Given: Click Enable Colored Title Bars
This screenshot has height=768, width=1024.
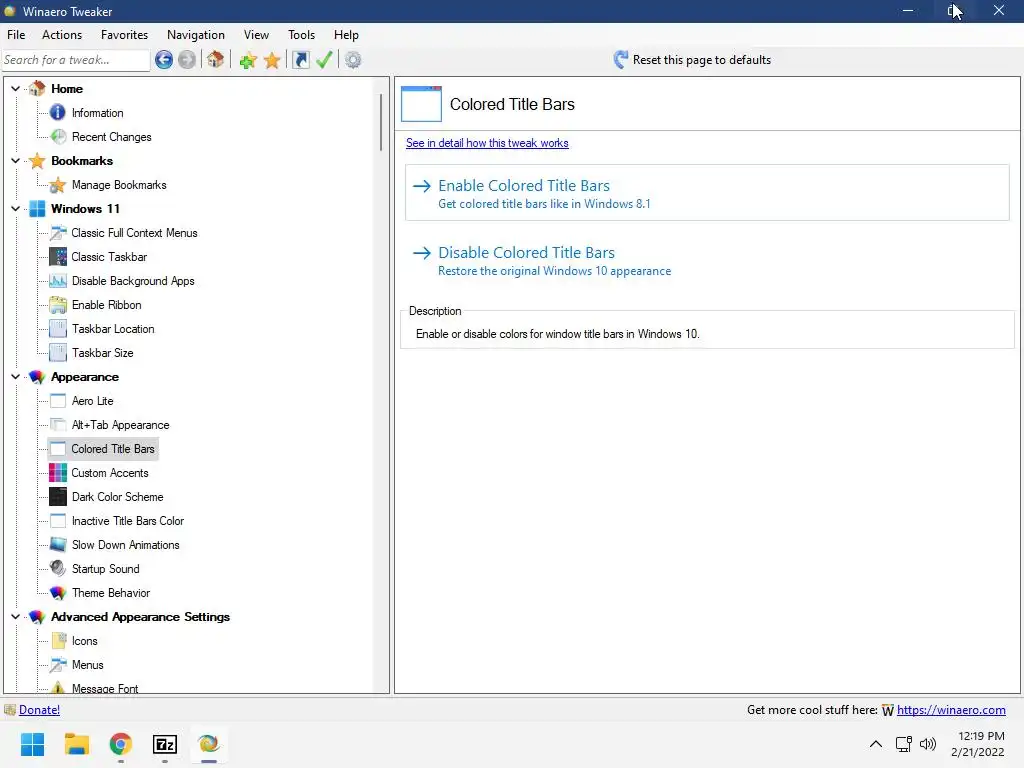Looking at the screenshot, I should point(707,193).
